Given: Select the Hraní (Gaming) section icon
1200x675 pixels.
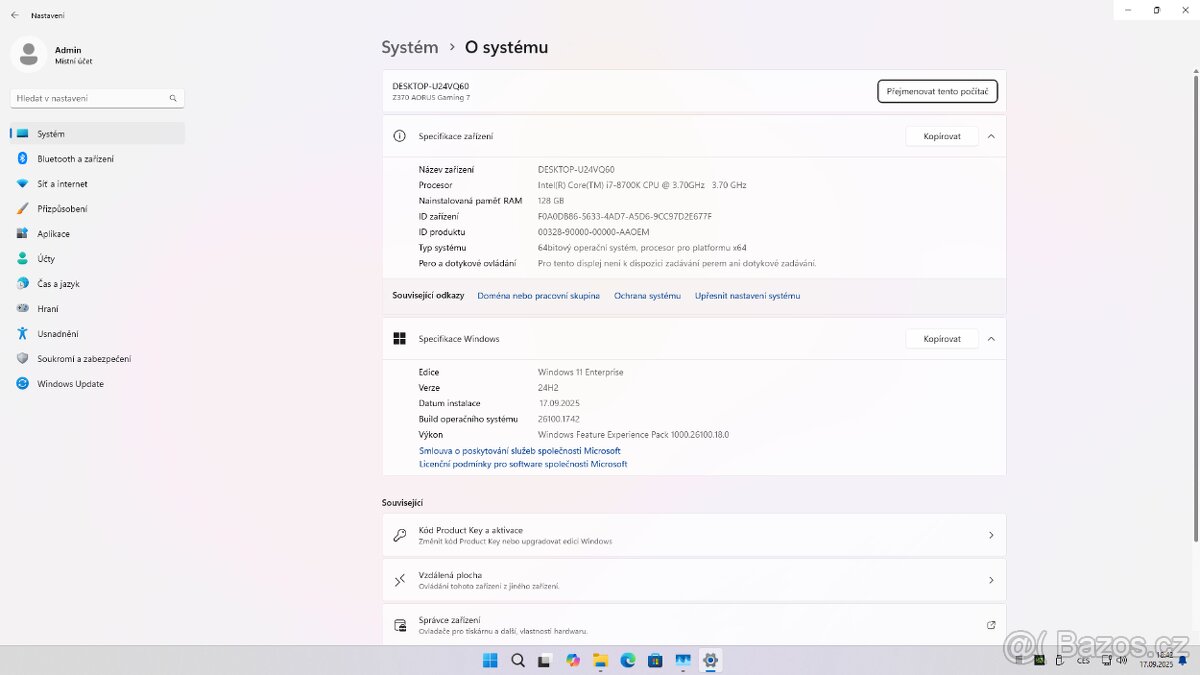Looking at the screenshot, I should click(x=22, y=308).
